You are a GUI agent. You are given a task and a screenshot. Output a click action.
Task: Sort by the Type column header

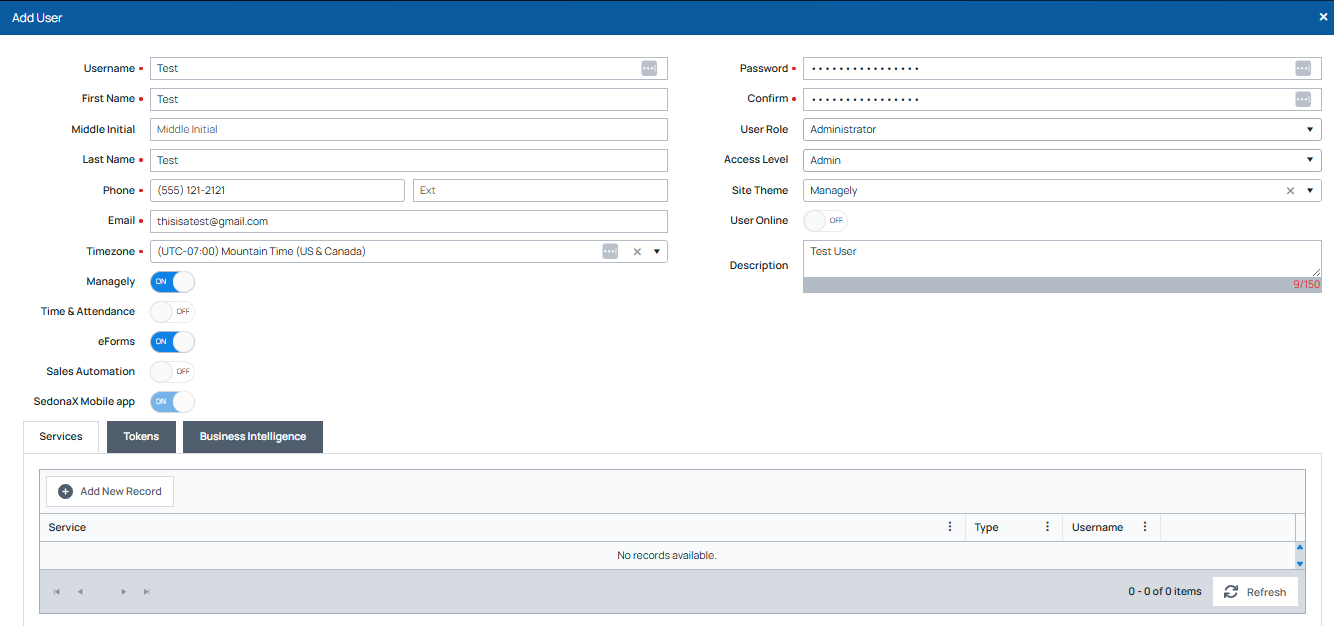pos(986,528)
